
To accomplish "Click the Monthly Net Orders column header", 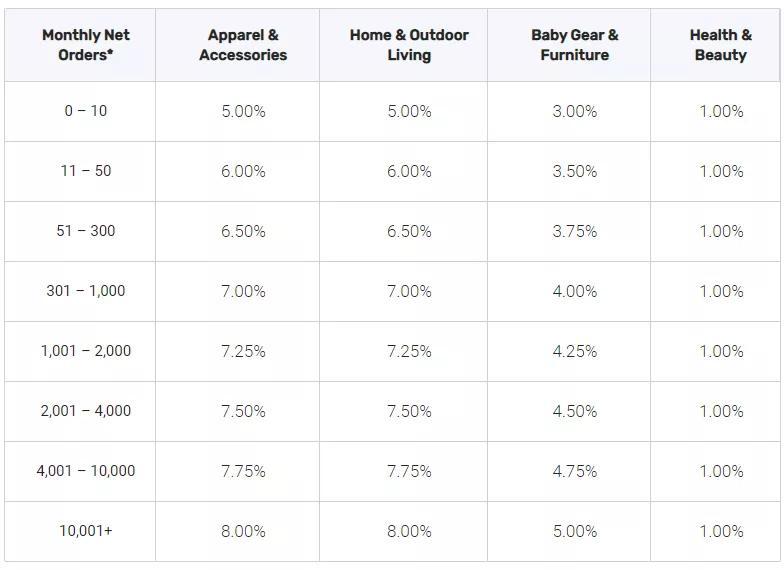I will [86, 45].
